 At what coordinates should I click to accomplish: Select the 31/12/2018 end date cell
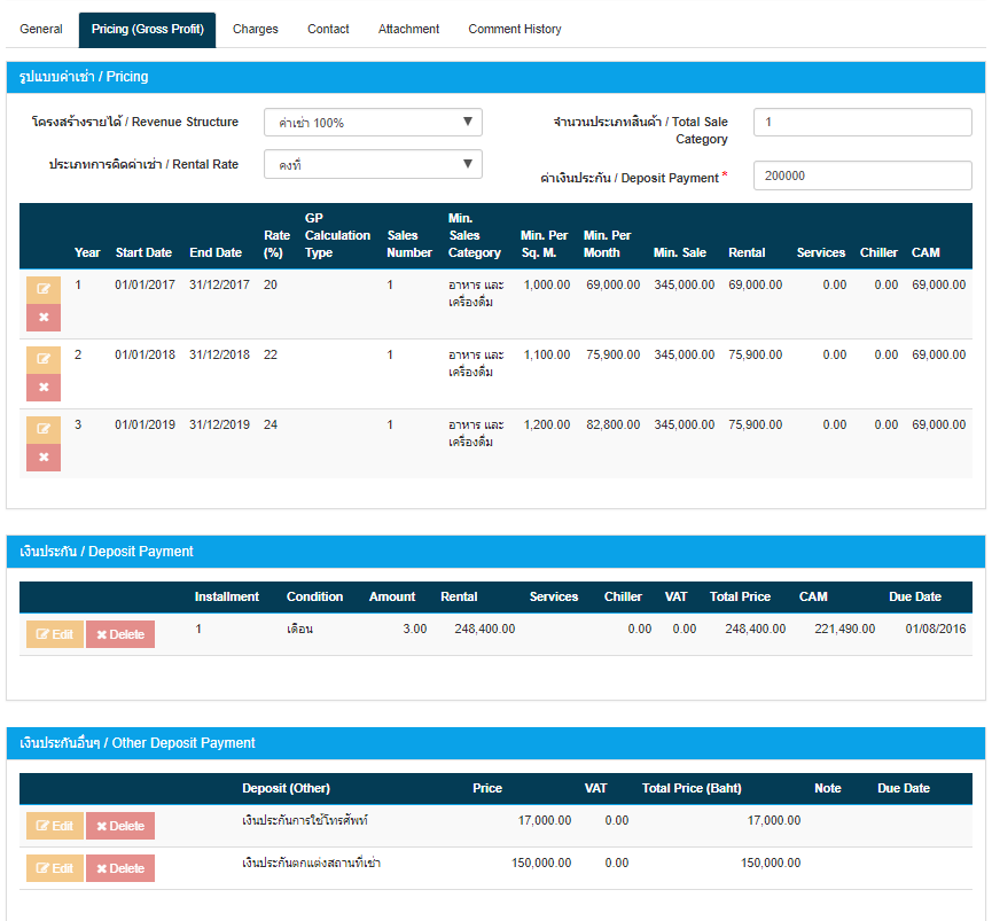click(x=220, y=355)
